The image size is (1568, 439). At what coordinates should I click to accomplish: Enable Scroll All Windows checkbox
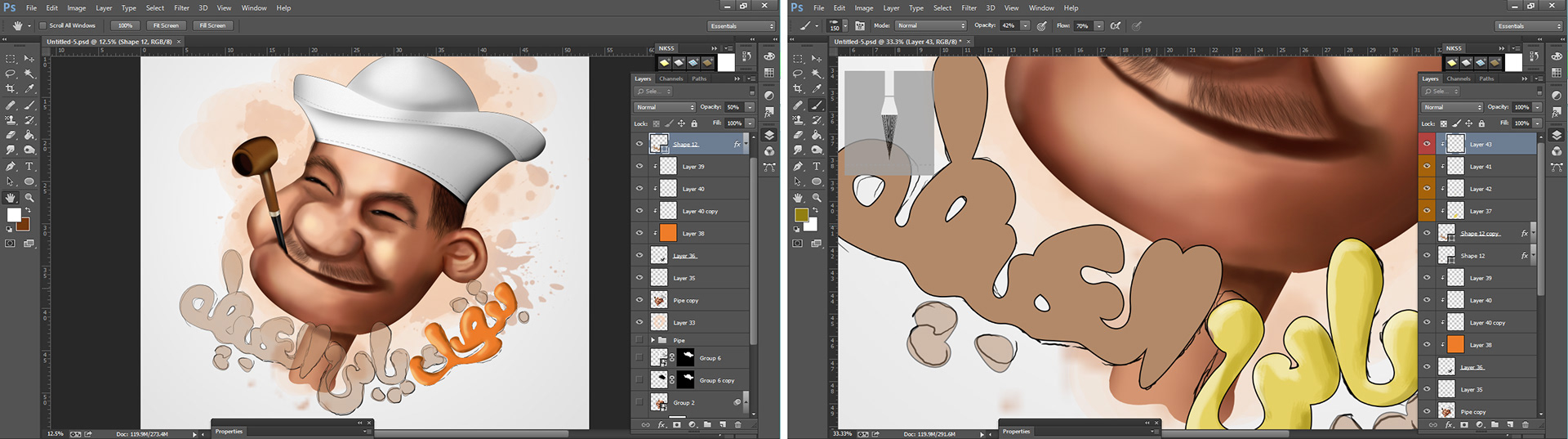[x=43, y=25]
